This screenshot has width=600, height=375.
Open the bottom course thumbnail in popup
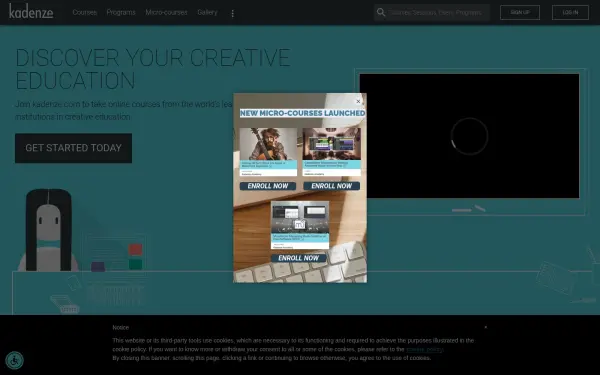[x=300, y=225]
